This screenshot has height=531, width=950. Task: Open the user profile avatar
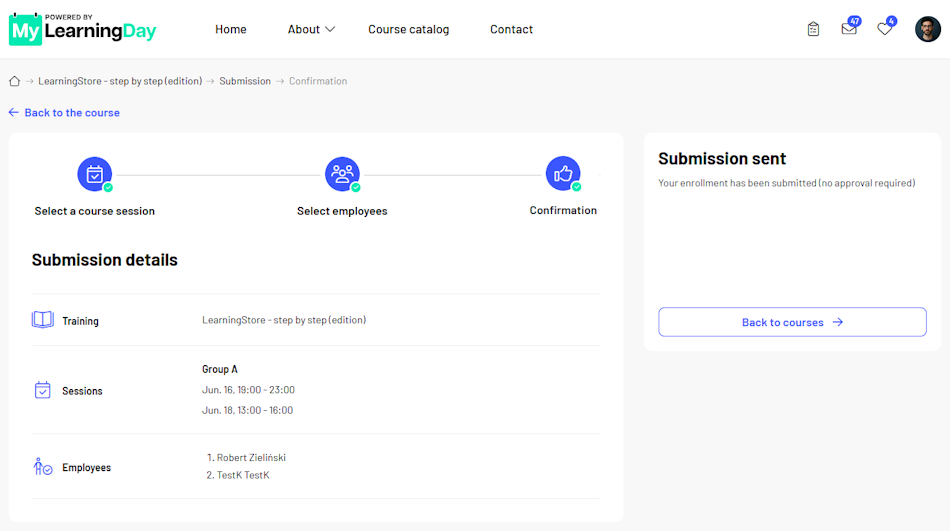point(928,29)
